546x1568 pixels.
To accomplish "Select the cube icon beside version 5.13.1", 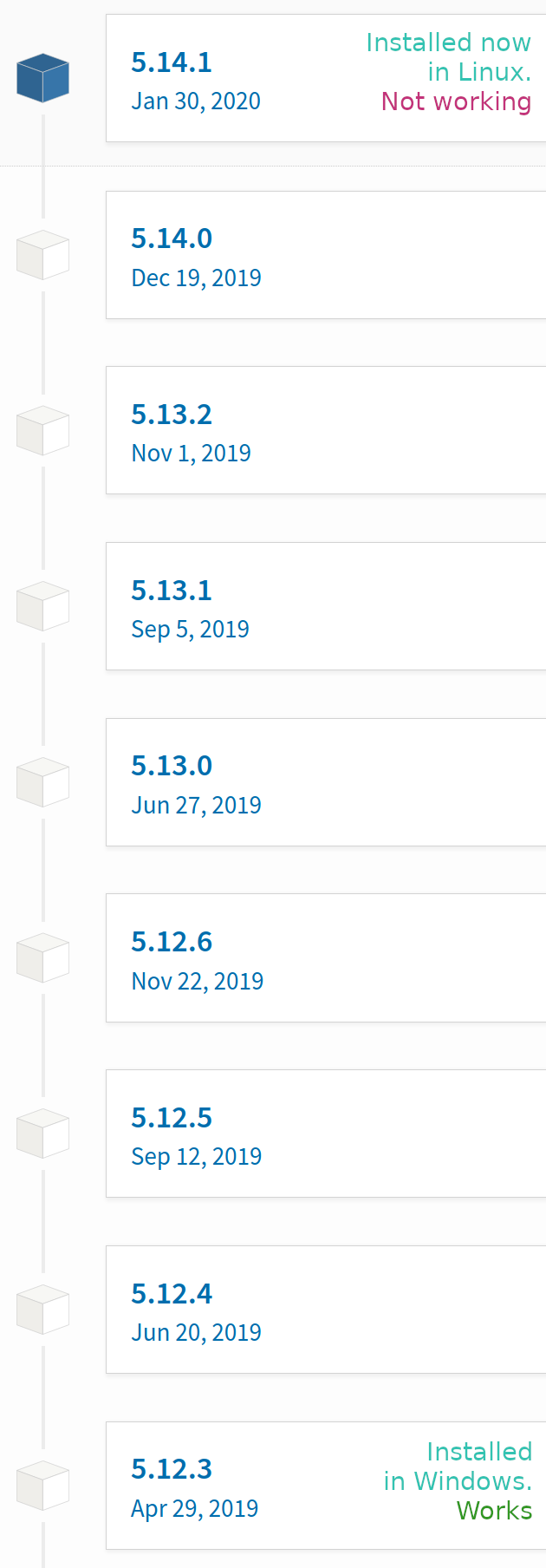I will click(x=42, y=606).
